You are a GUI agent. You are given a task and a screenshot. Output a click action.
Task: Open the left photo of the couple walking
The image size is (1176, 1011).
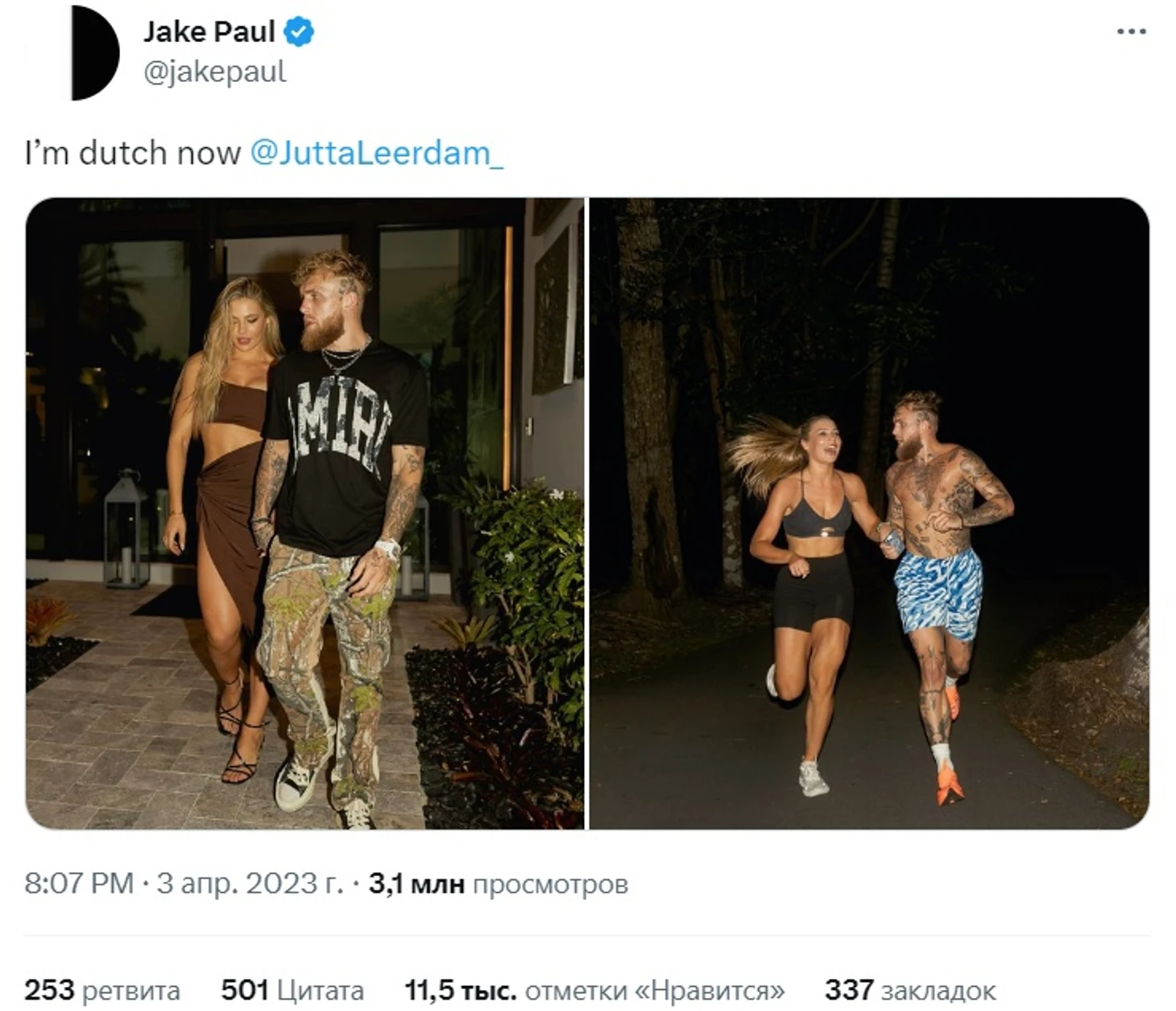coord(304,513)
